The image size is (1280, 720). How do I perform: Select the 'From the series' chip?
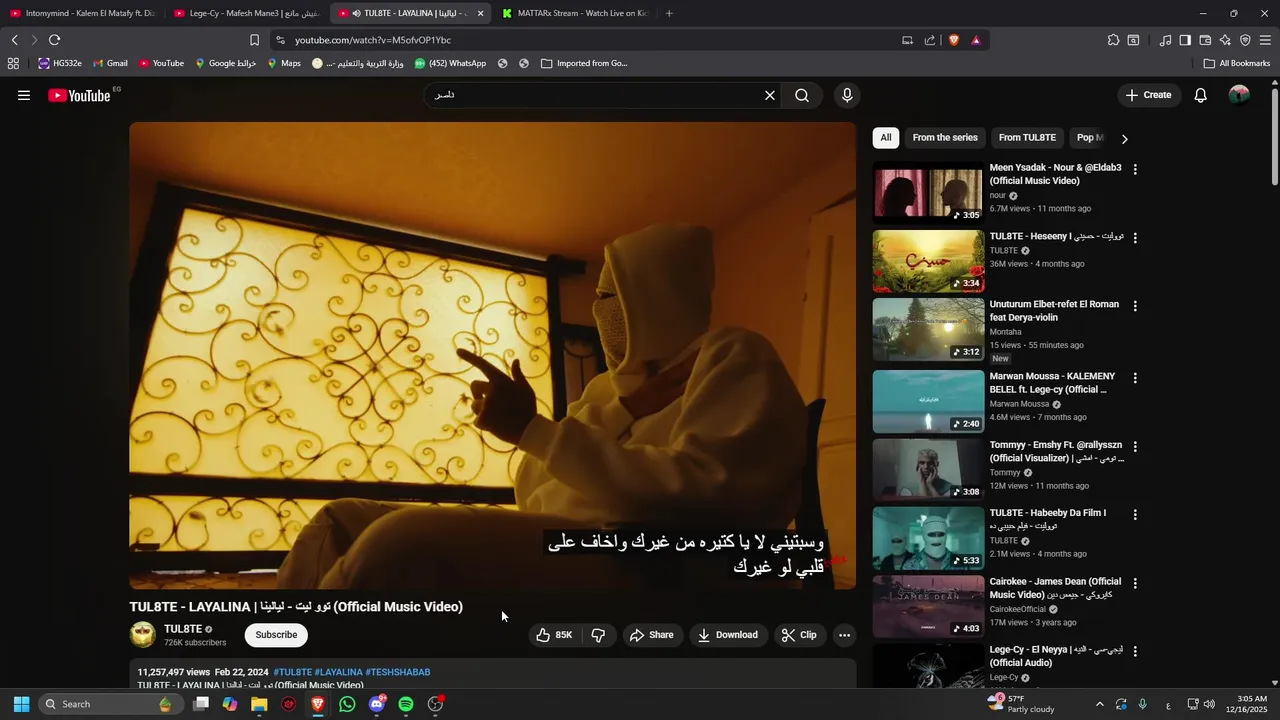pos(945,138)
